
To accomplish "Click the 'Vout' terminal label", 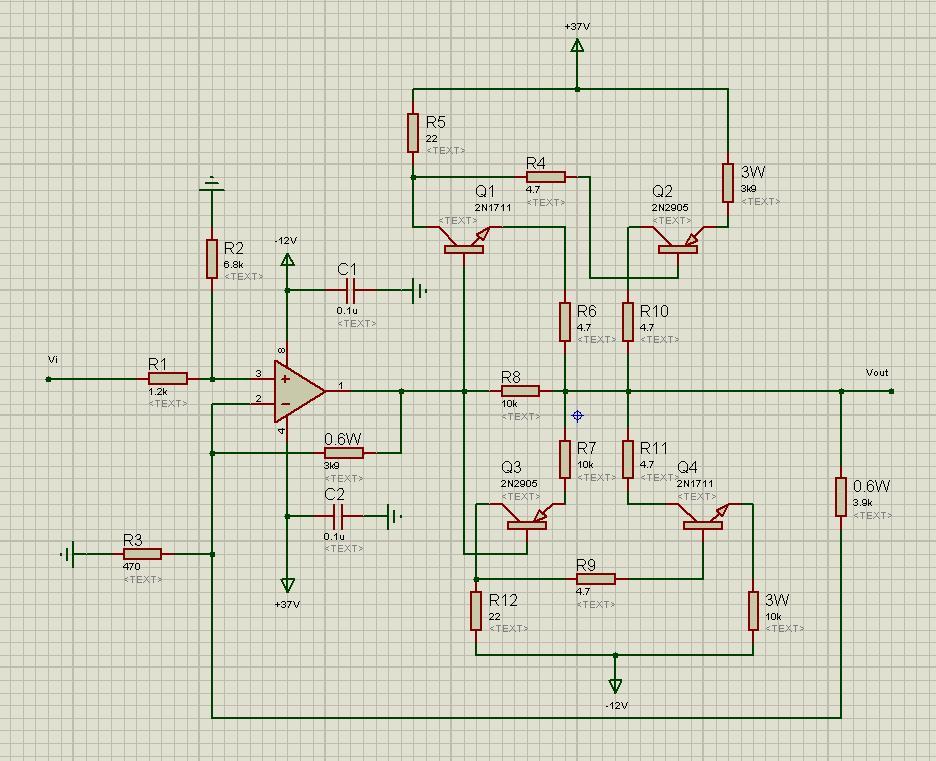I will tap(877, 372).
